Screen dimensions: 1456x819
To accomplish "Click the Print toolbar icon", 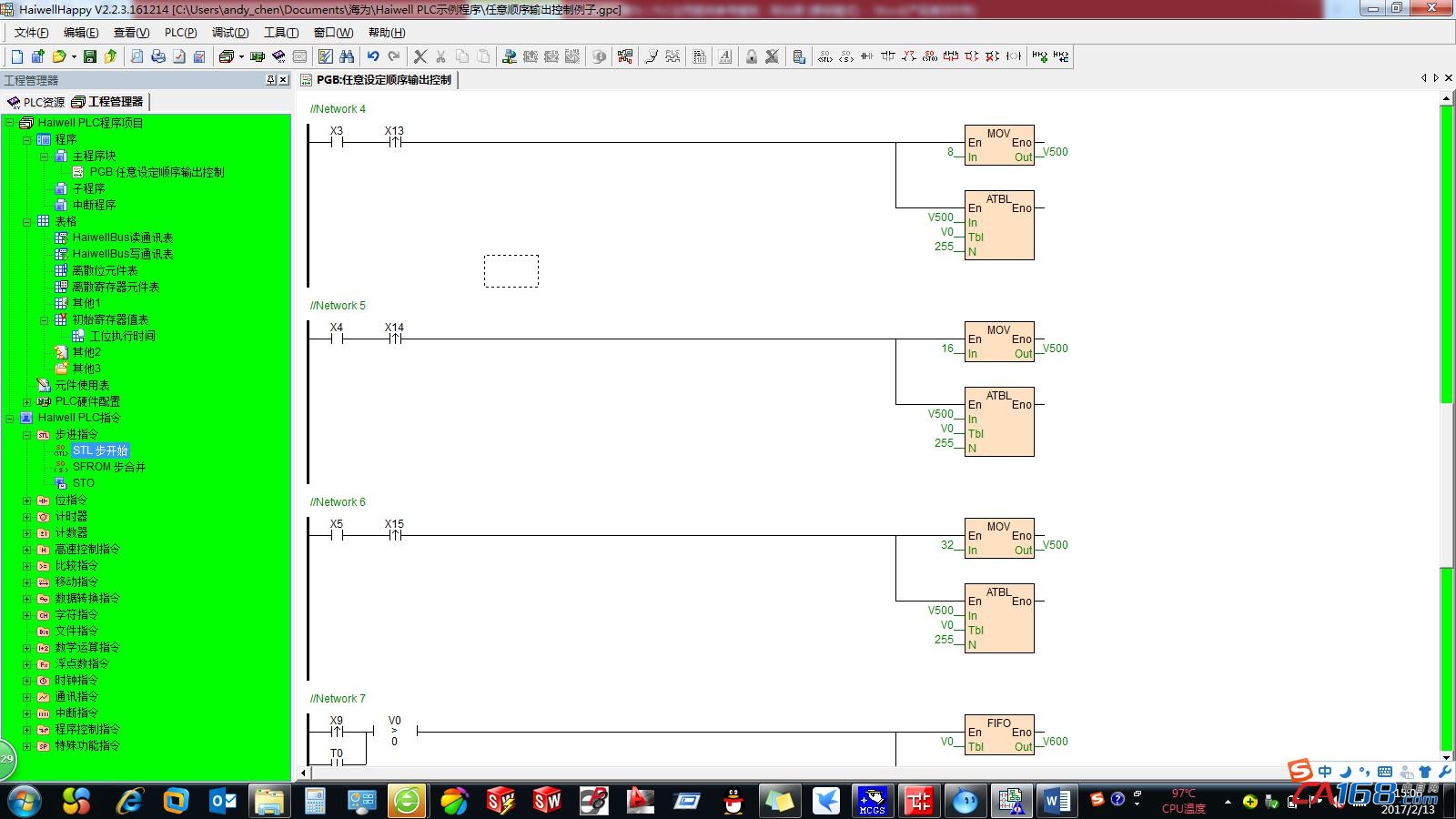I will tap(158, 56).
